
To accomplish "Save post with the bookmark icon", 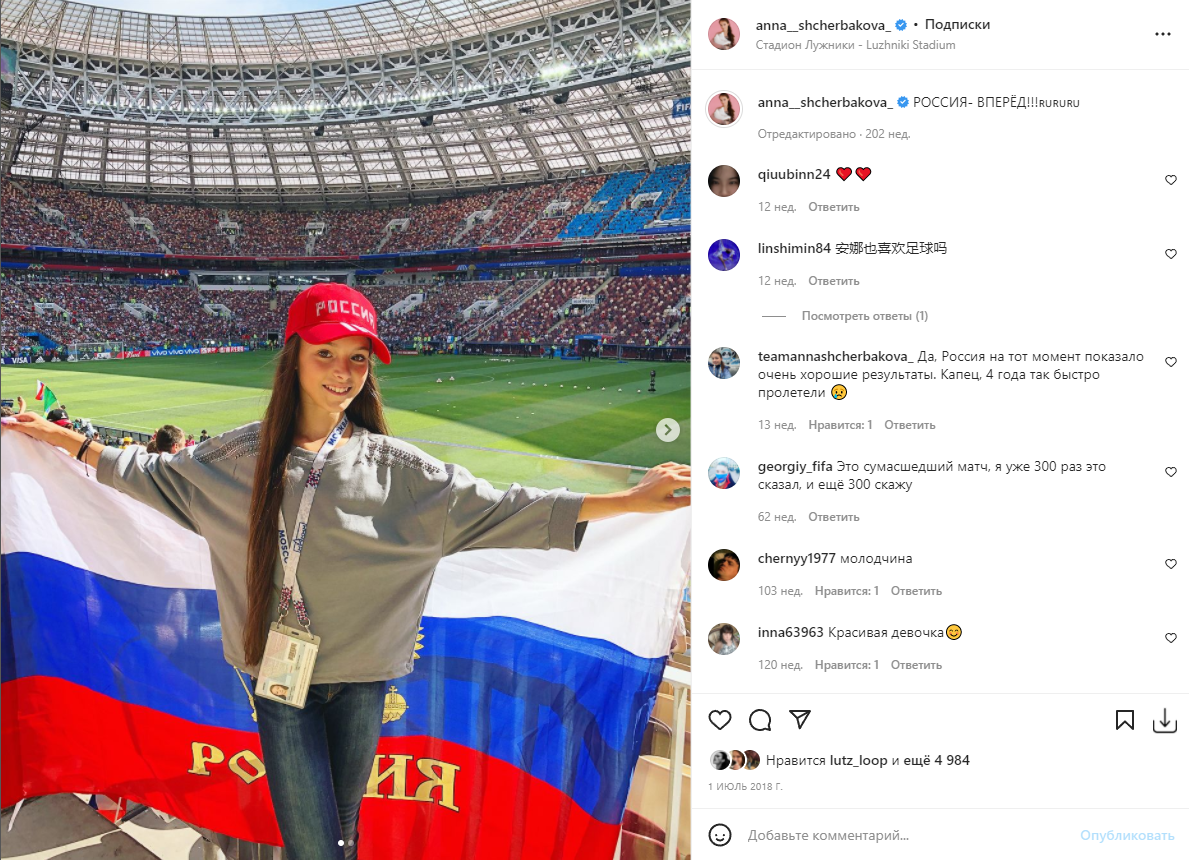I will [x=1125, y=720].
